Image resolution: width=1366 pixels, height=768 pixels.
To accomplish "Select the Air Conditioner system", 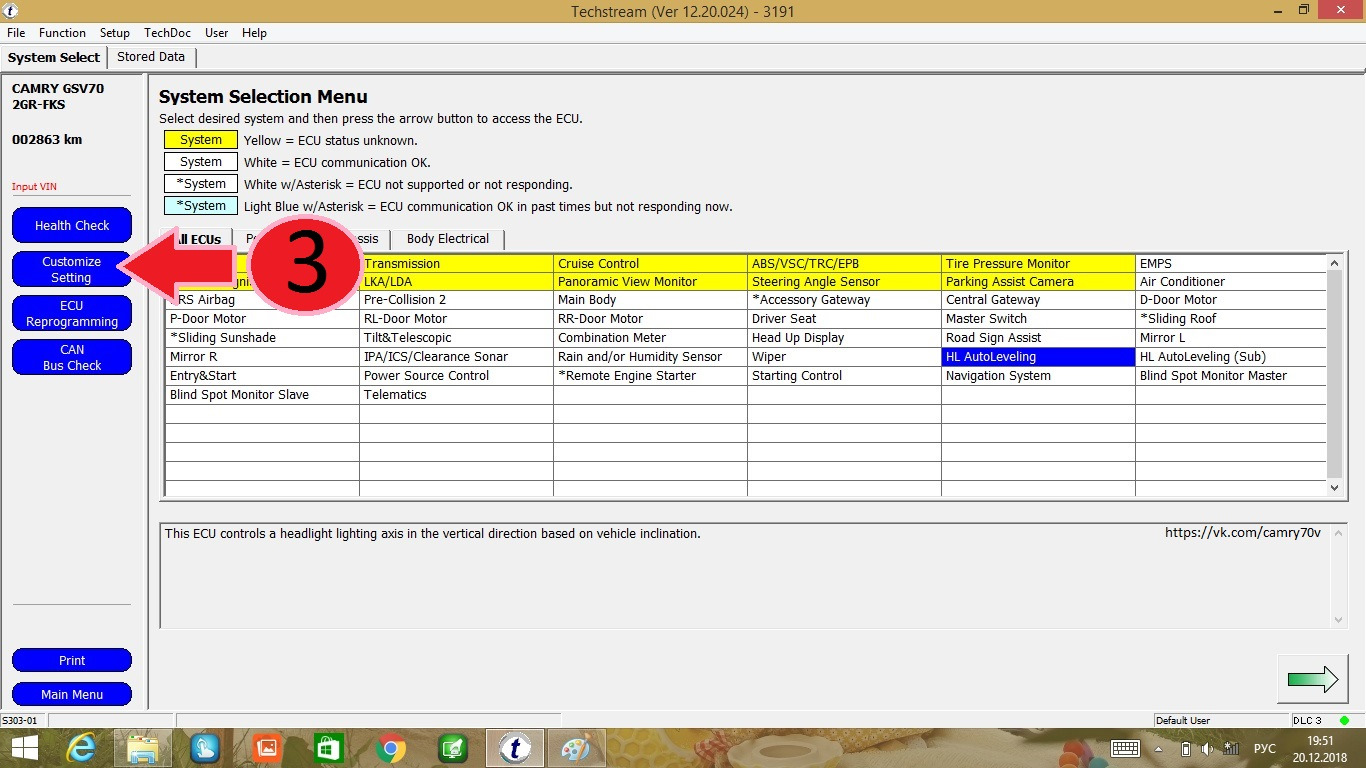I will [1231, 282].
